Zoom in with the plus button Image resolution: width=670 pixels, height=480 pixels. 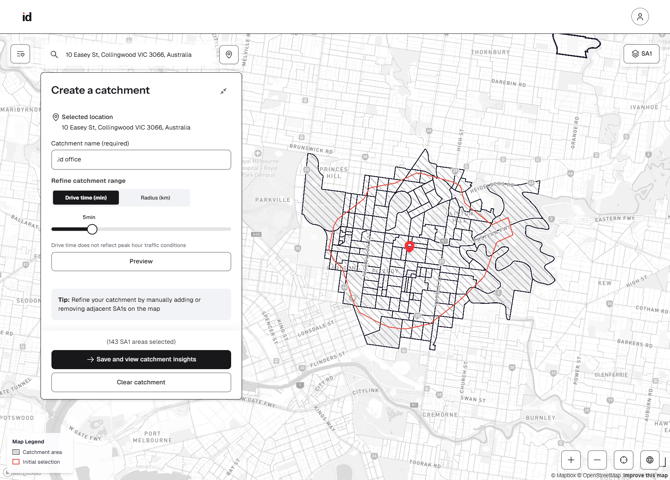tap(571, 460)
